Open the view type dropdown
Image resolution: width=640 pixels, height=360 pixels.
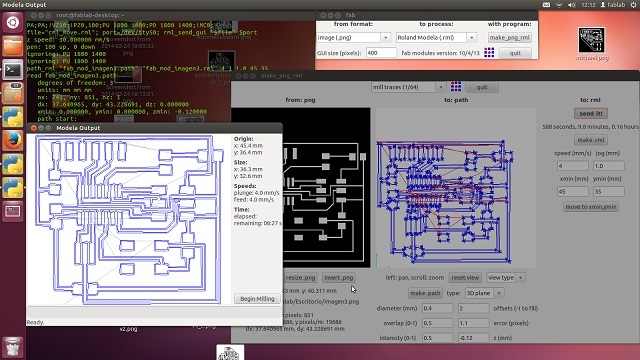pos(505,278)
